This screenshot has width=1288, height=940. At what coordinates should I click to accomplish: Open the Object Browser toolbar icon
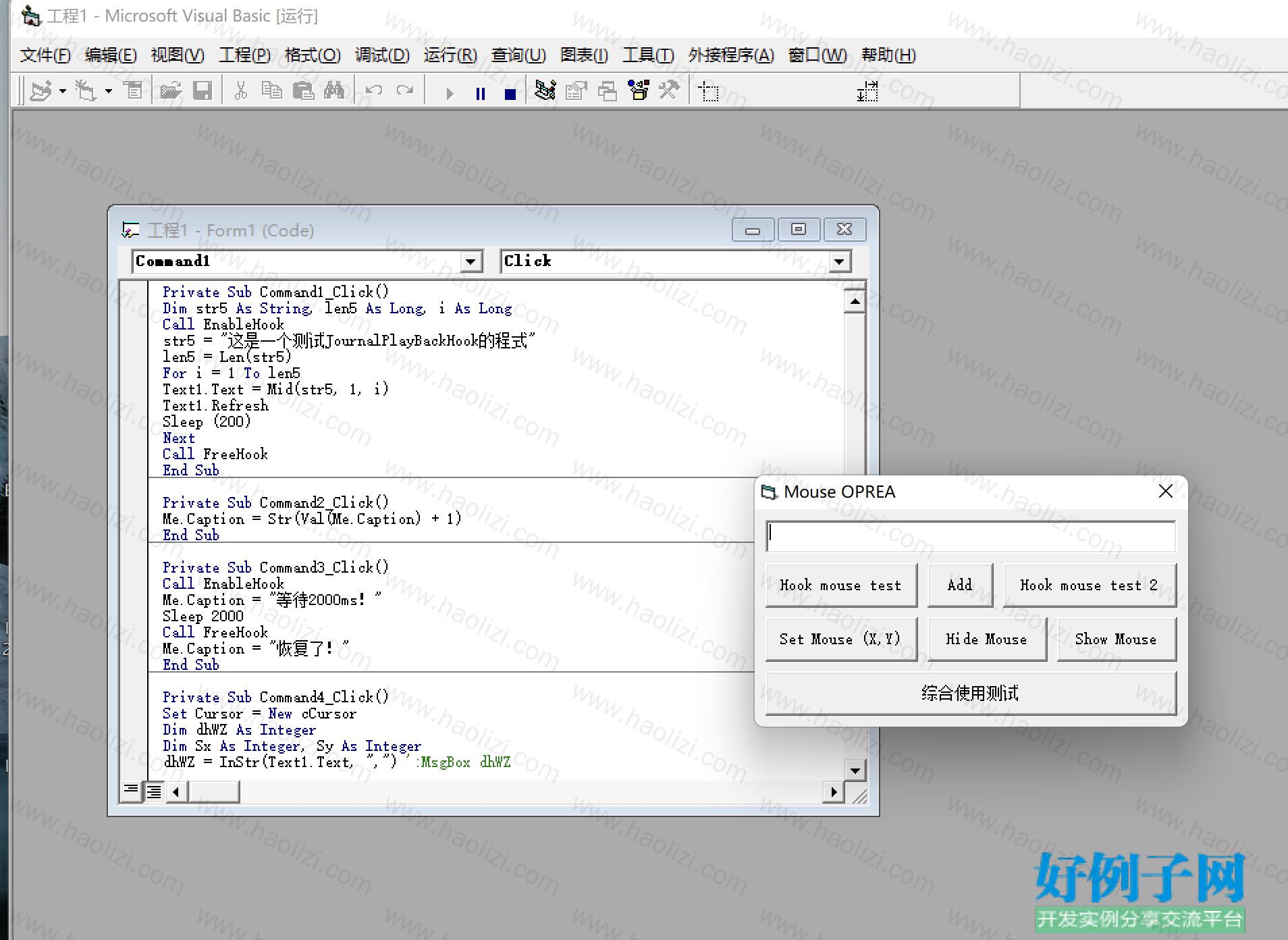pos(639,90)
